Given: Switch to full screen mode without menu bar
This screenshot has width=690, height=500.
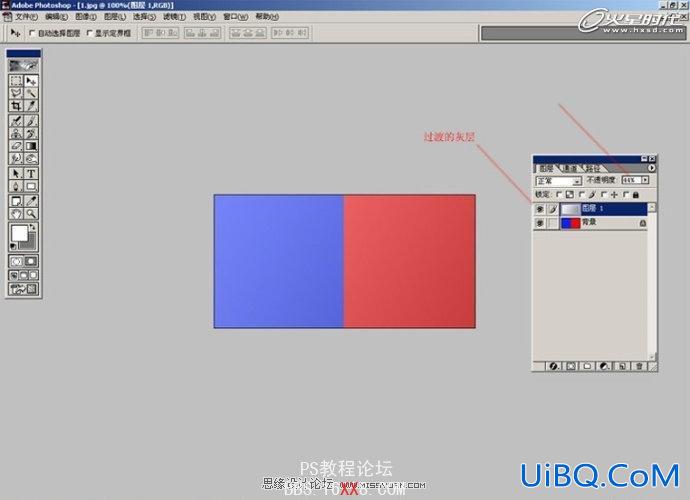Looking at the screenshot, I should (33, 276).
